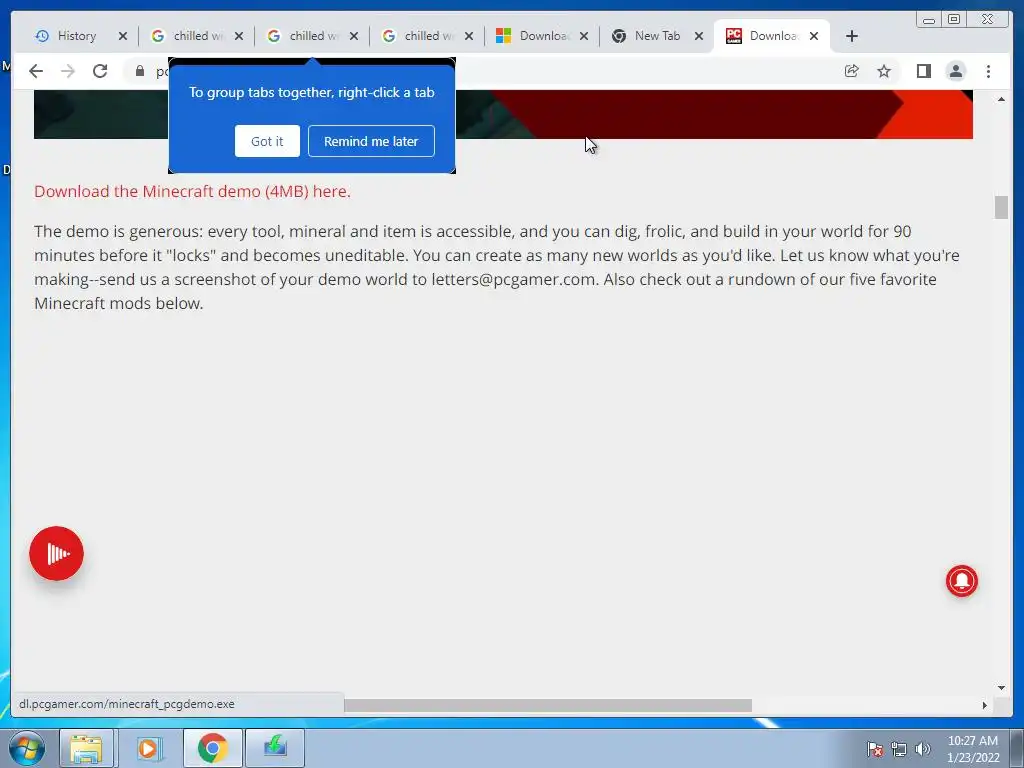Click the page banner image
Image resolution: width=1024 pixels, height=768 pixels.
click(503, 114)
